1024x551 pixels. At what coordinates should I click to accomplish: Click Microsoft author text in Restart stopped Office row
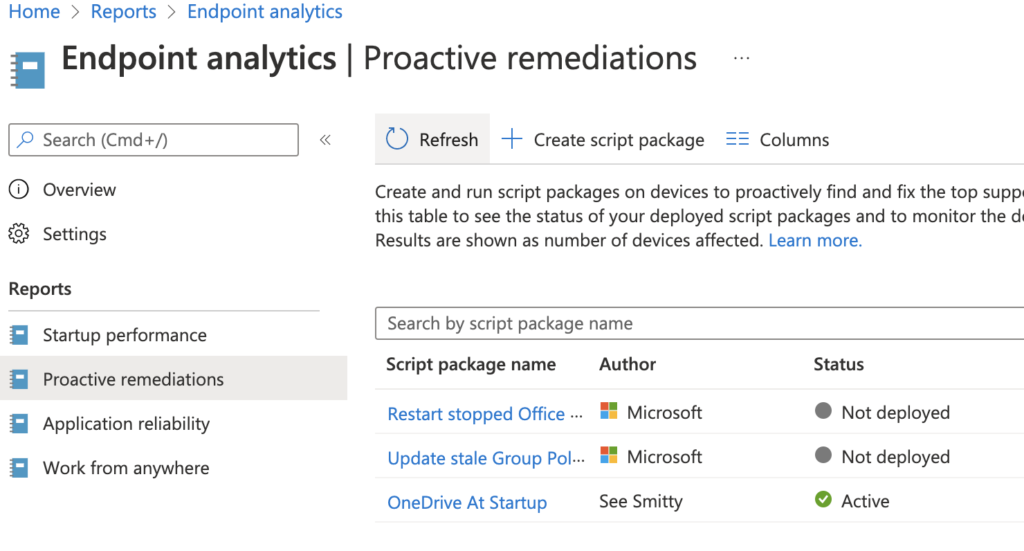[664, 413]
